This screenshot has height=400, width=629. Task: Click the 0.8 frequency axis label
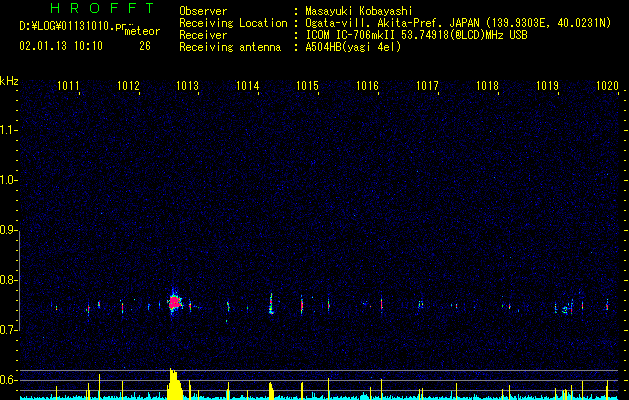click(8, 280)
